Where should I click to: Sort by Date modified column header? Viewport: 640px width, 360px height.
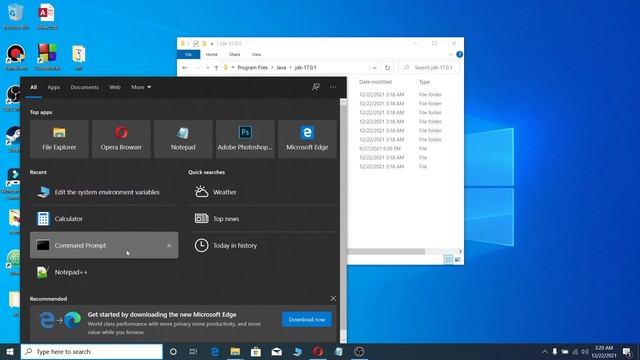tap(376, 82)
